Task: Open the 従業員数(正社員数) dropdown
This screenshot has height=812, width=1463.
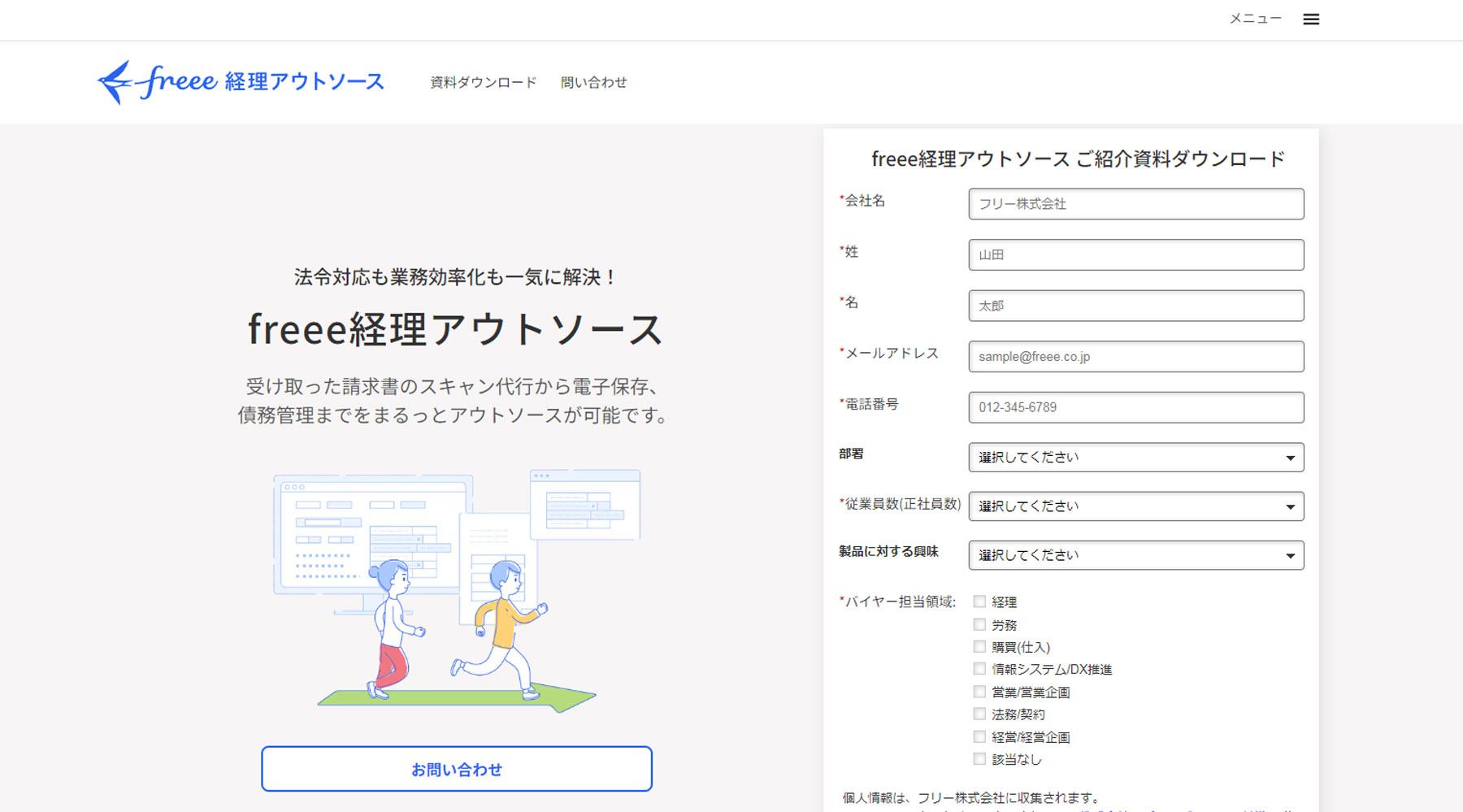Action: [x=1136, y=506]
